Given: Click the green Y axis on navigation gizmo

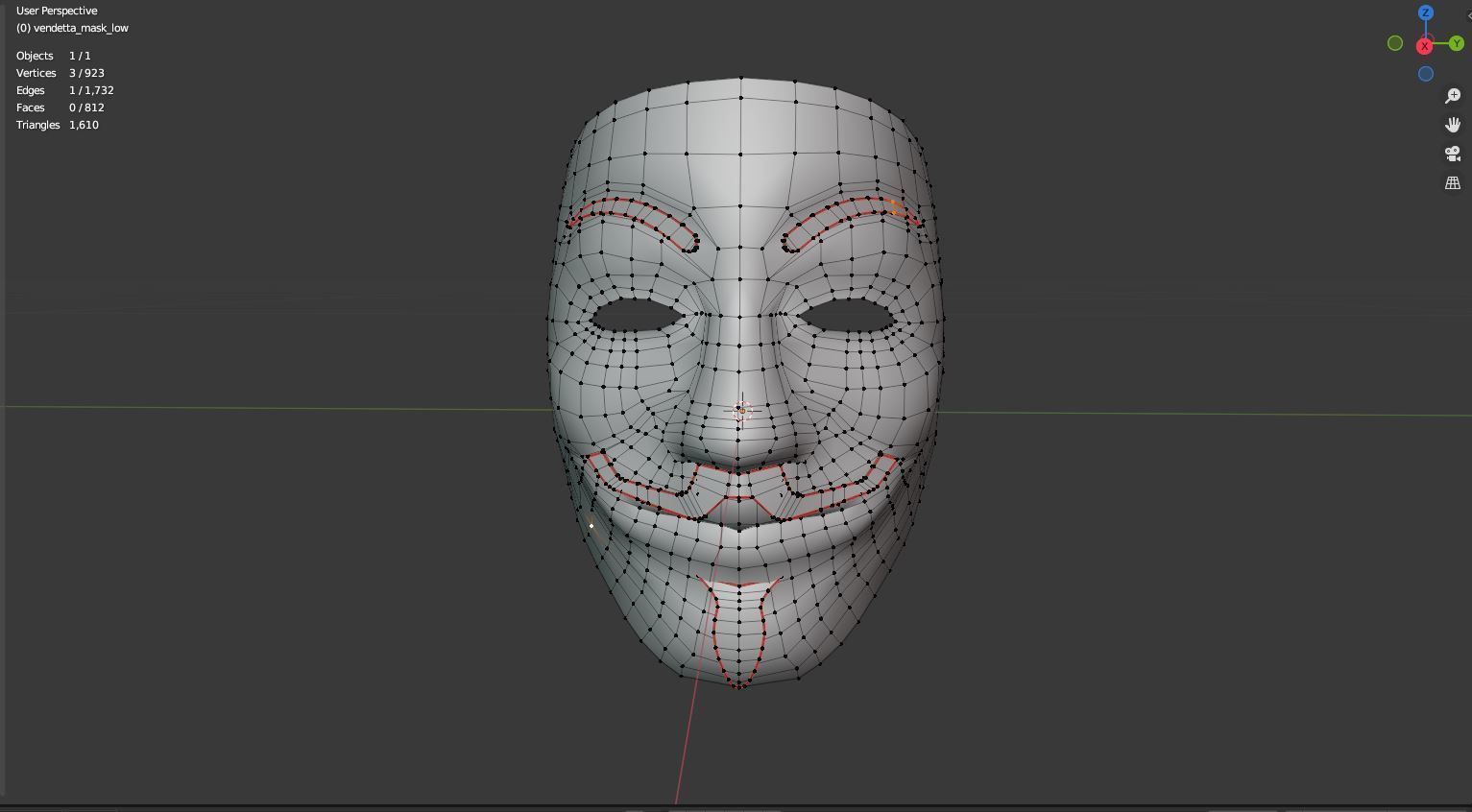Looking at the screenshot, I should tap(1457, 43).
